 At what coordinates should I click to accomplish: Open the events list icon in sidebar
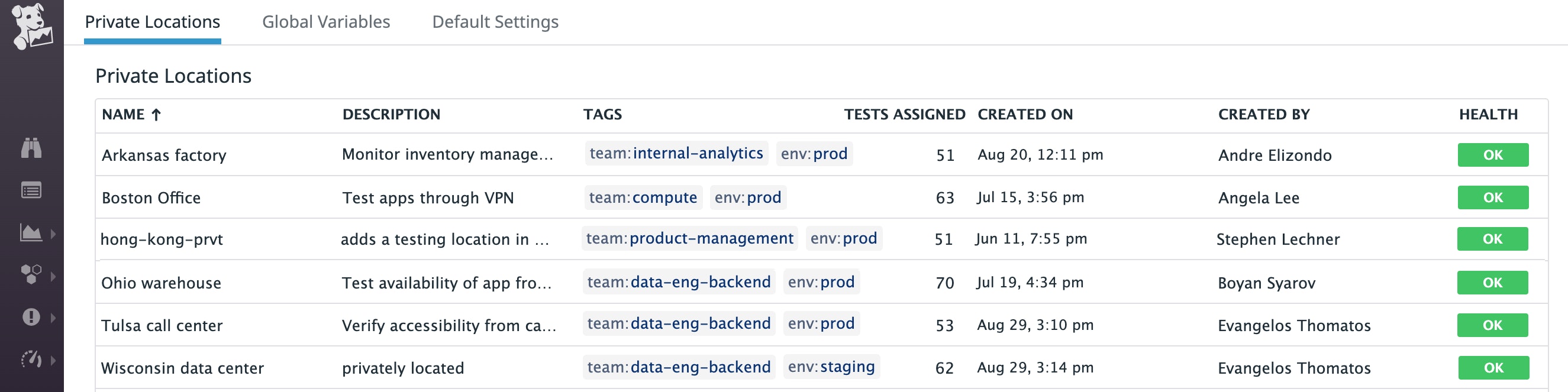(x=31, y=191)
